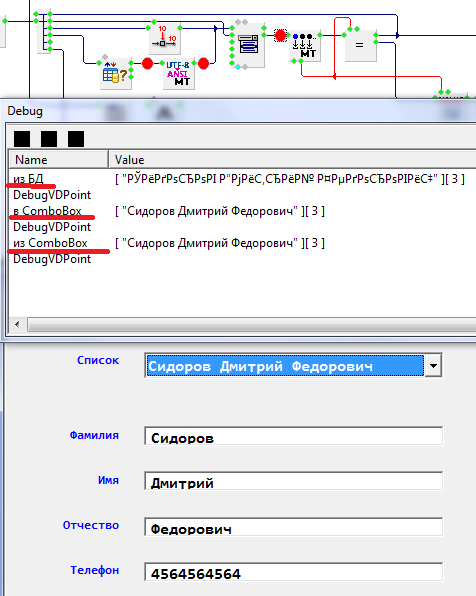Click the Имя input field
Screen dimensions: 476x596
coord(294,481)
